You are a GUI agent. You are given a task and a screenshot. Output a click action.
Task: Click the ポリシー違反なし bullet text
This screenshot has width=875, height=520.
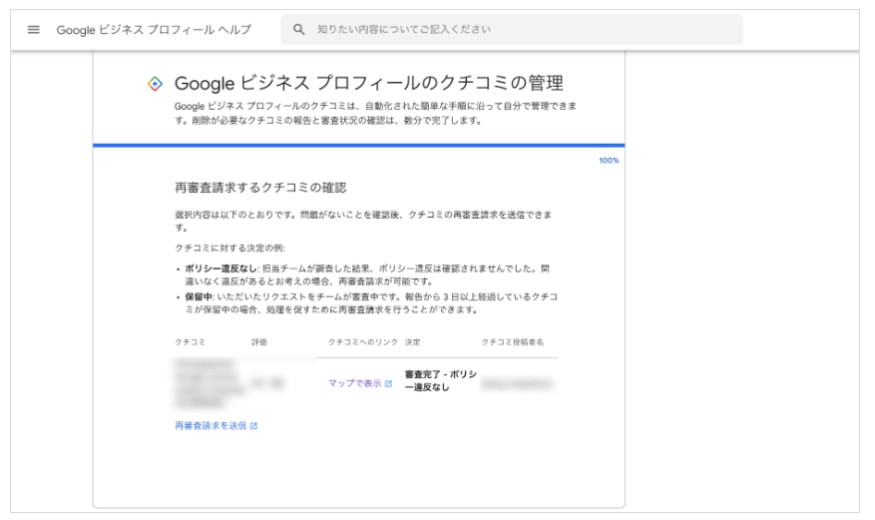[367, 275]
